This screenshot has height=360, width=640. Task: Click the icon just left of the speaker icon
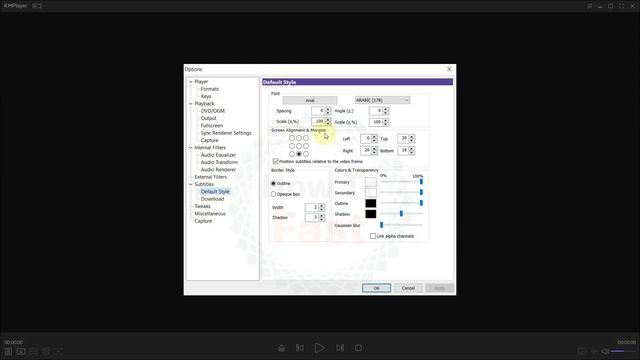click(x=594, y=351)
